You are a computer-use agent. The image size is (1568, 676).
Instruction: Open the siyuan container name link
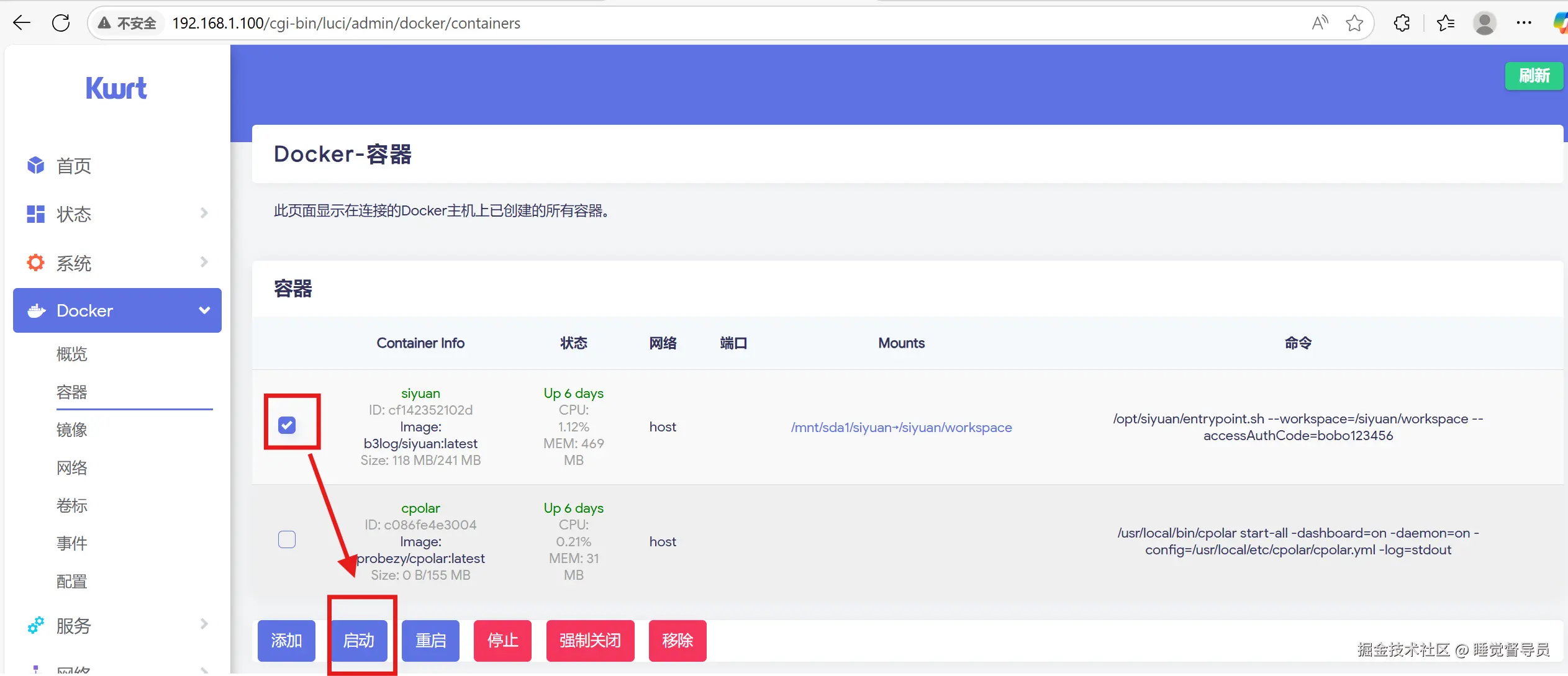pos(420,393)
